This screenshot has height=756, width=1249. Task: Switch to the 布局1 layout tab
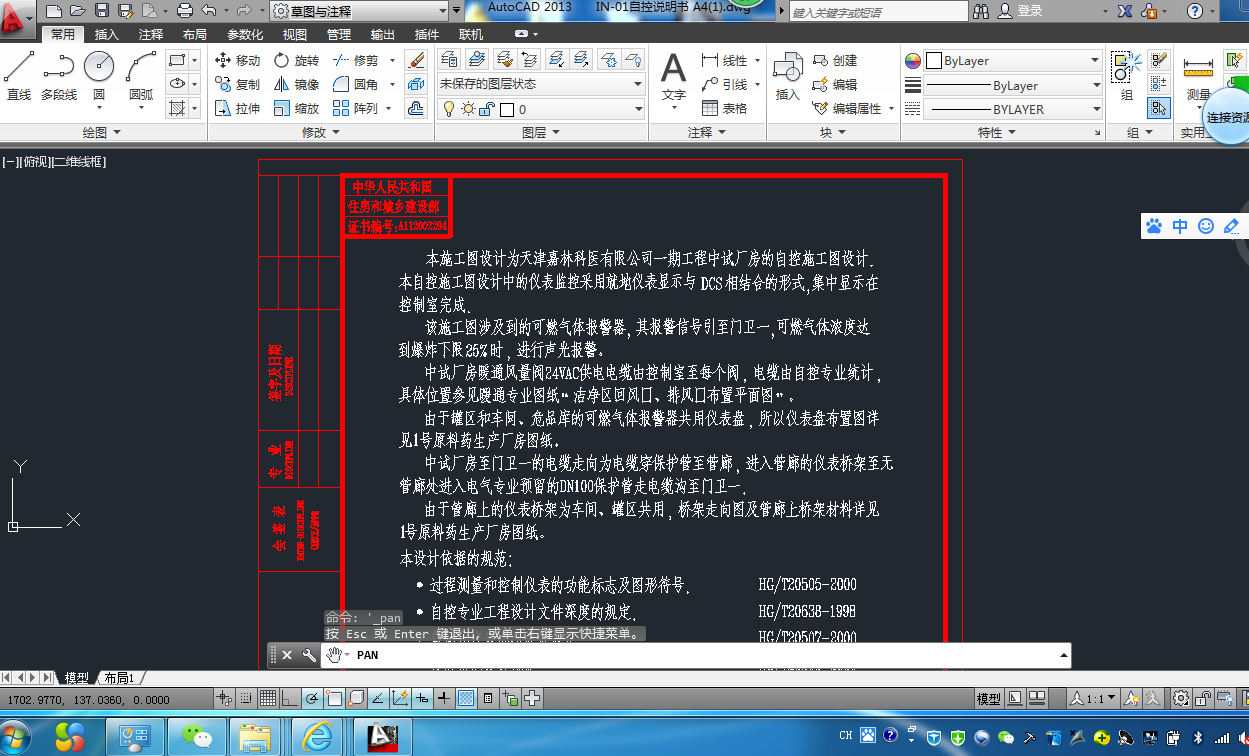tap(119, 678)
